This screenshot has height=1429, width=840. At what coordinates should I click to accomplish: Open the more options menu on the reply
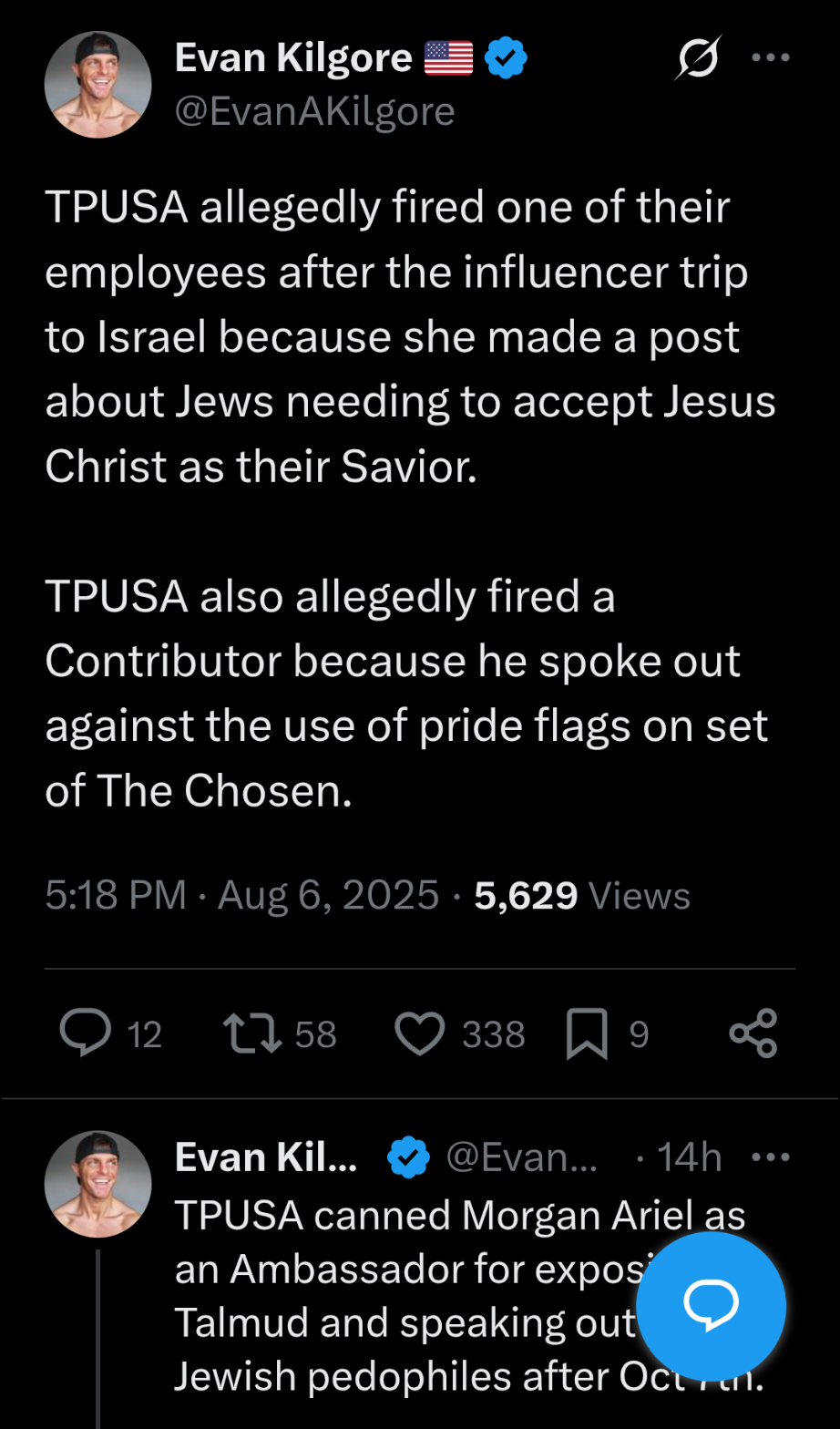coord(769,1157)
